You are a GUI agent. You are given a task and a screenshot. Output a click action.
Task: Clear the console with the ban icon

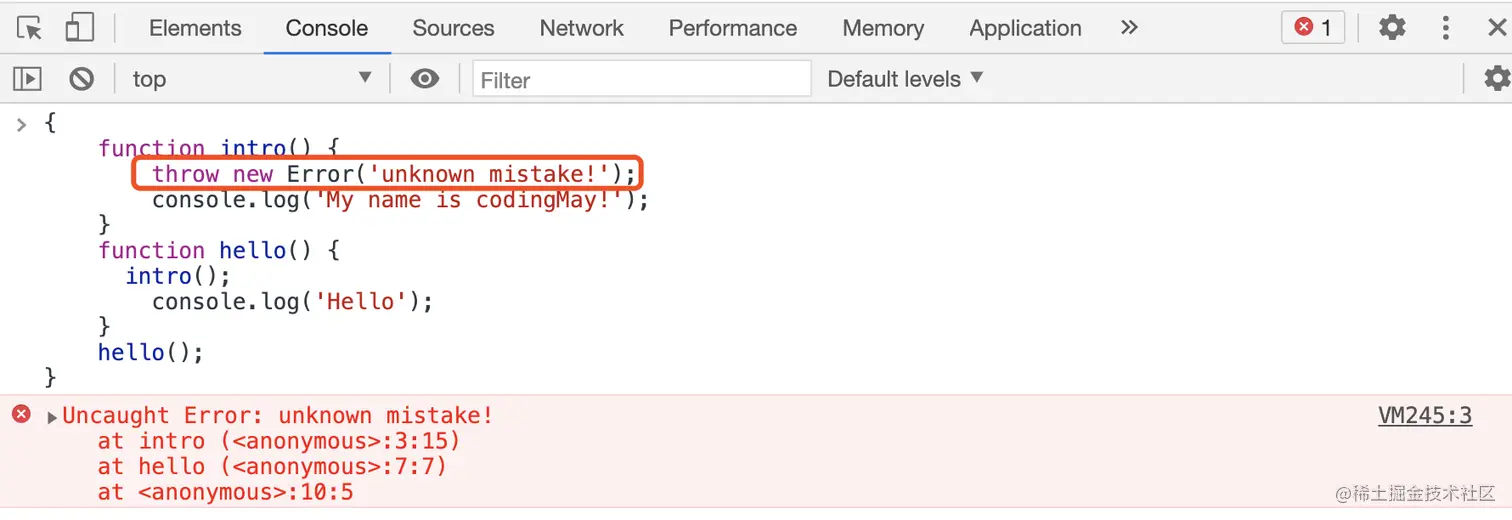click(82, 79)
